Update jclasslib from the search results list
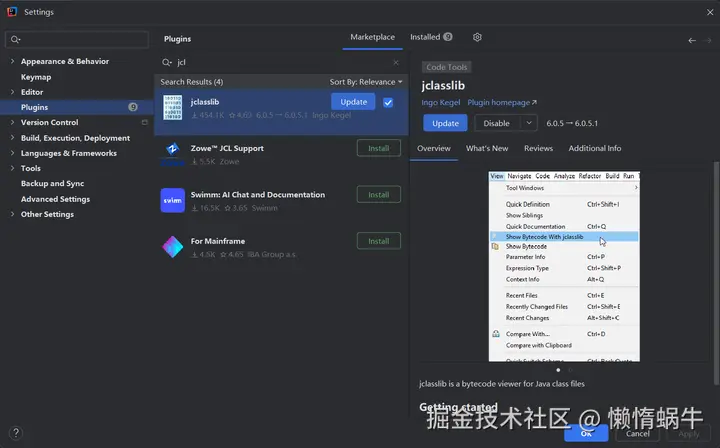 pyautogui.click(x=353, y=102)
